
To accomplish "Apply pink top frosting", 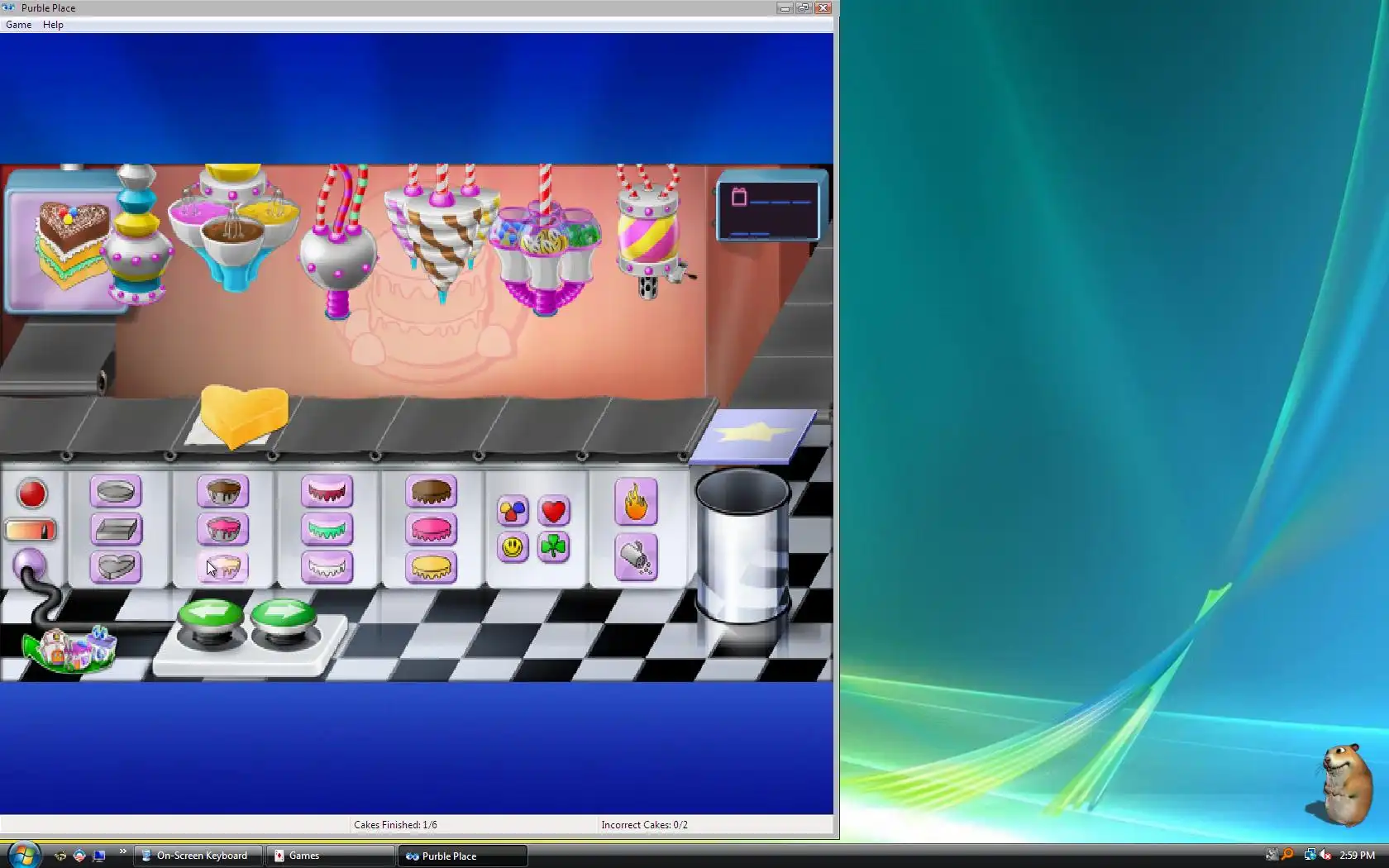I will 432,529.
